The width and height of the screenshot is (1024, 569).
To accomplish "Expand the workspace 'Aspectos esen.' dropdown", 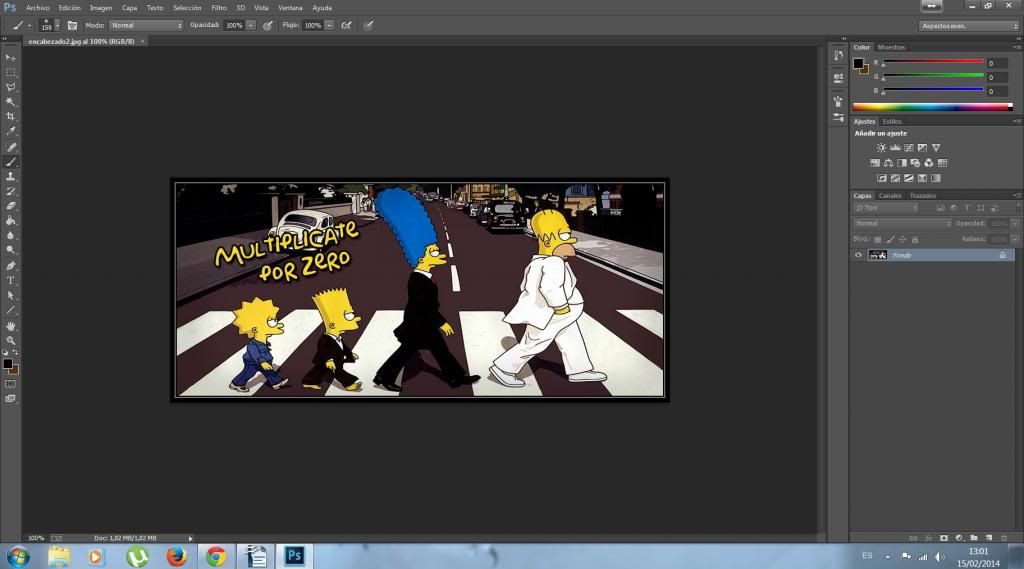I will (968, 26).
